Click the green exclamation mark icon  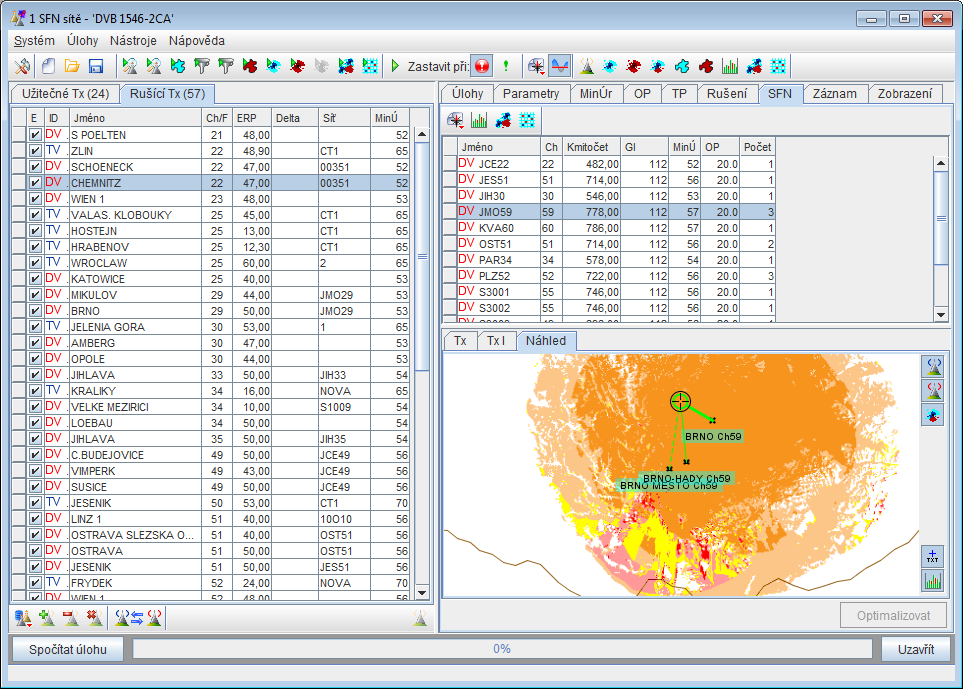[506, 66]
